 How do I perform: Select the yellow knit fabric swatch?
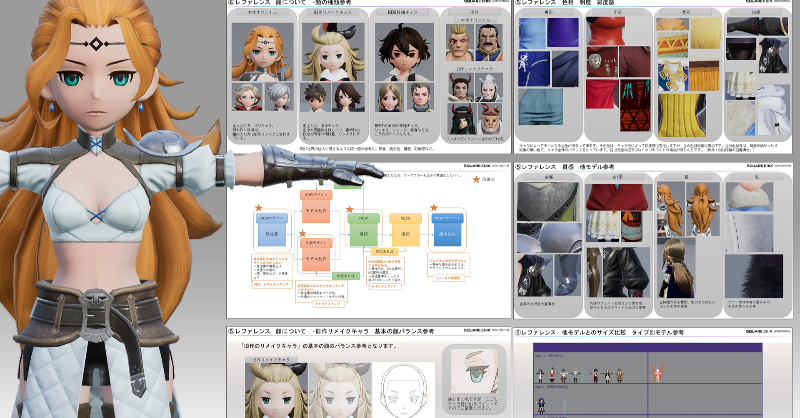682,115
